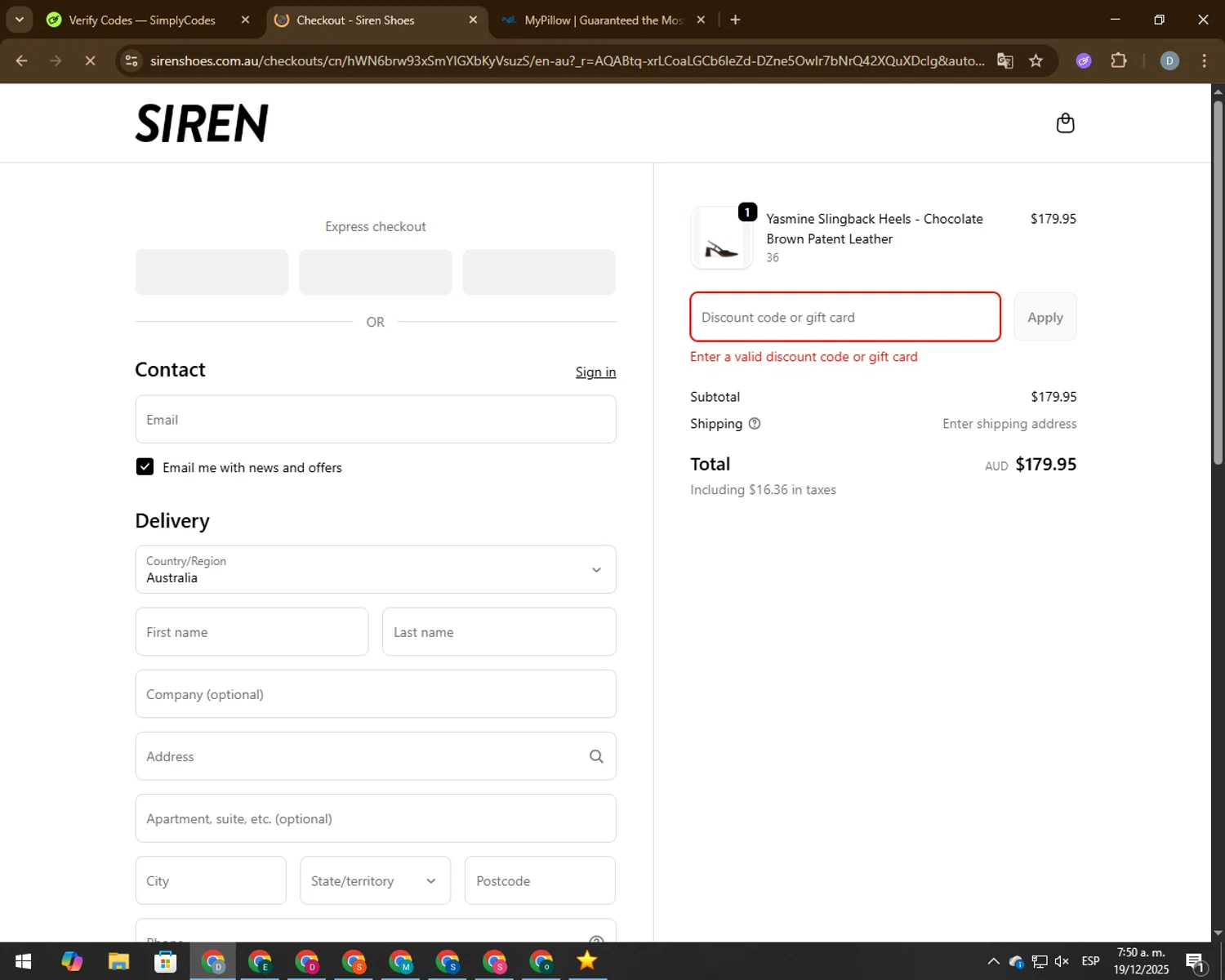Open shipping info help icon

(755, 424)
